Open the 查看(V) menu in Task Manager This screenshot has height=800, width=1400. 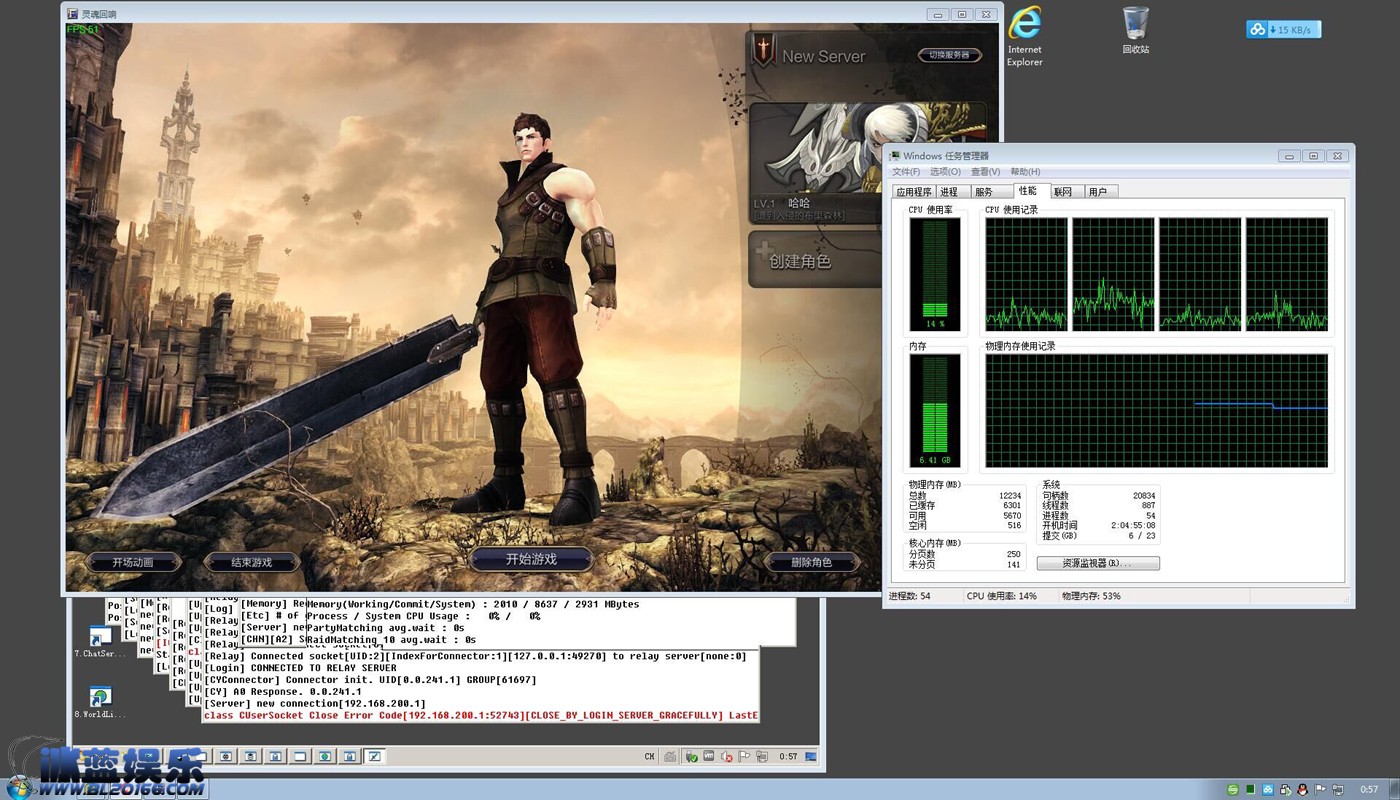[x=985, y=172]
